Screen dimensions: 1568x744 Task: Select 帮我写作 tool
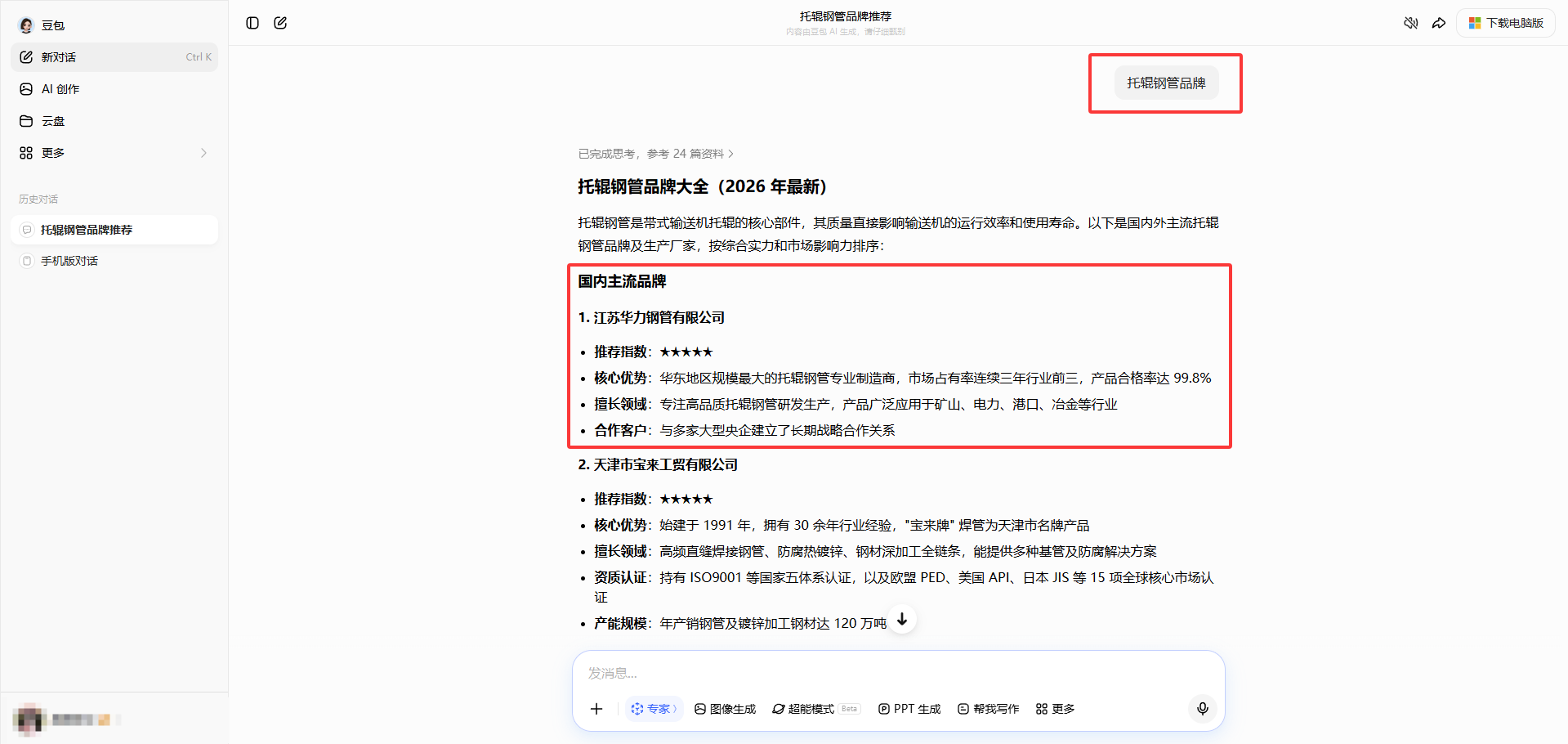988,709
